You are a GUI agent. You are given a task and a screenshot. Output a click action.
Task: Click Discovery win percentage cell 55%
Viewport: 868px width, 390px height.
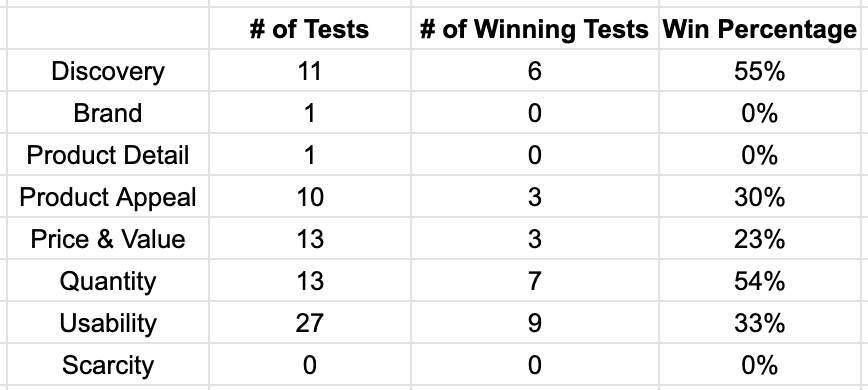pyautogui.click(x=759, y=71)
